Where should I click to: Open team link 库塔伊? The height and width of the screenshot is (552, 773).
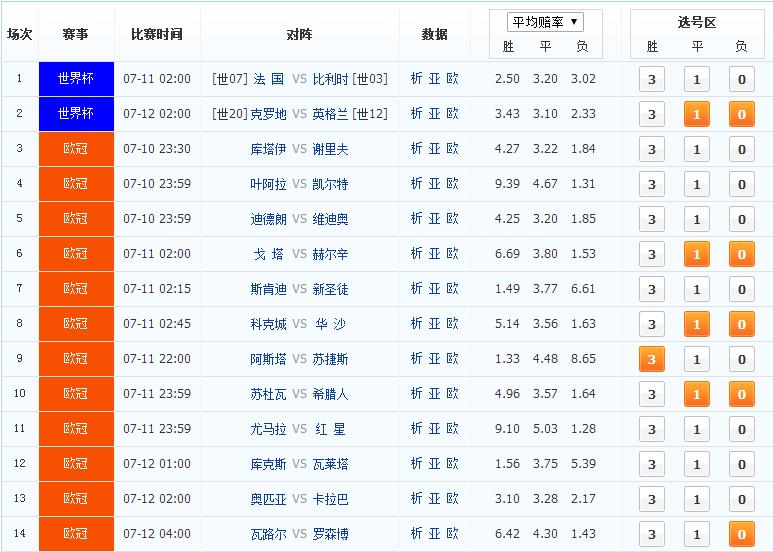pyautogui.click(x=269, y=149)
